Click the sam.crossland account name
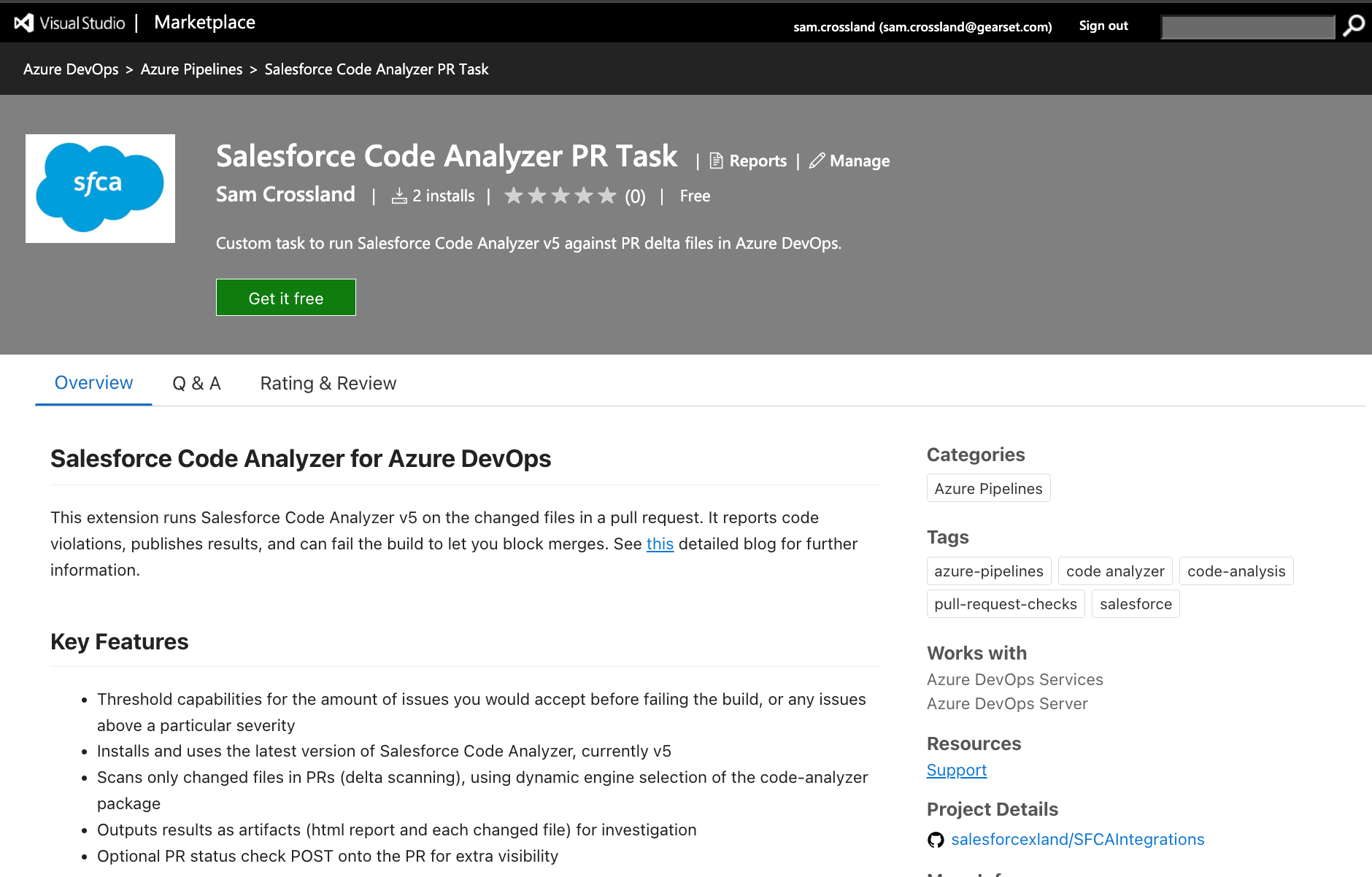This screenshot has width=1372, height=877. (922, 27)
